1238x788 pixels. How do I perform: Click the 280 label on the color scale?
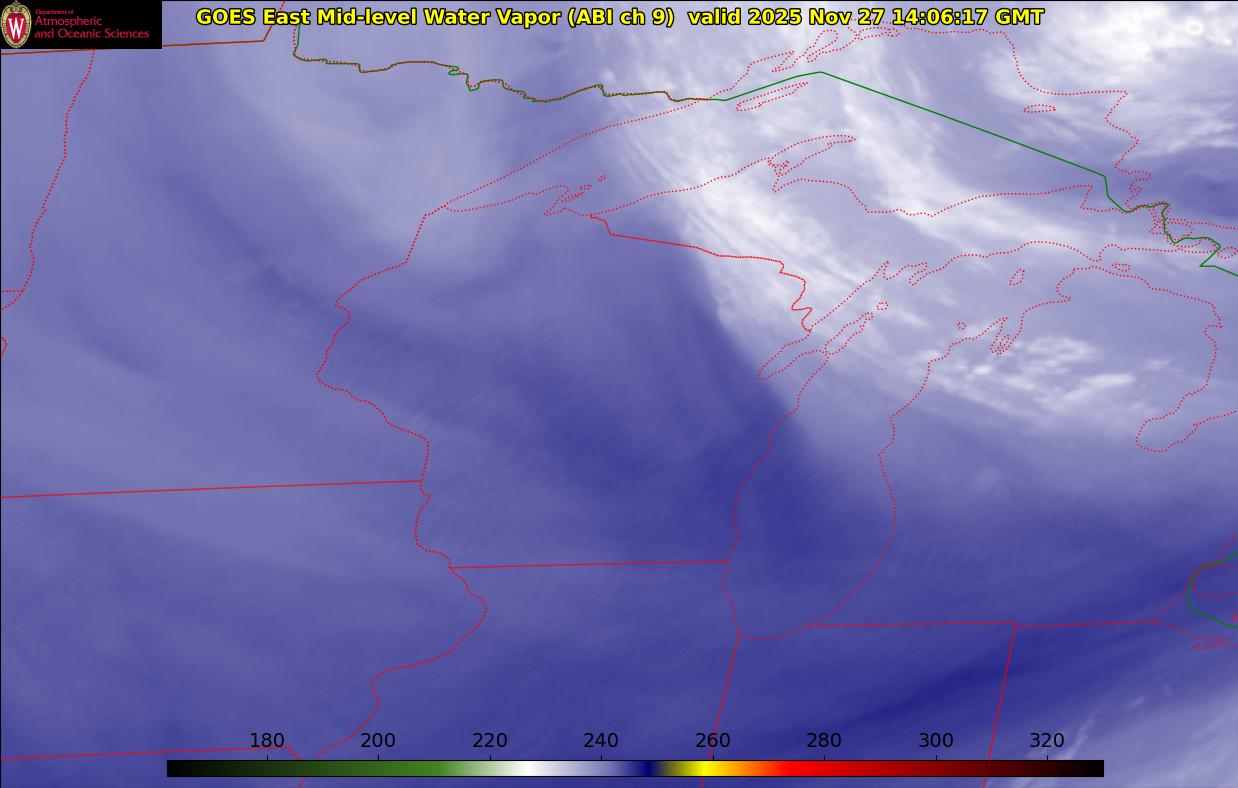point(824,741)
